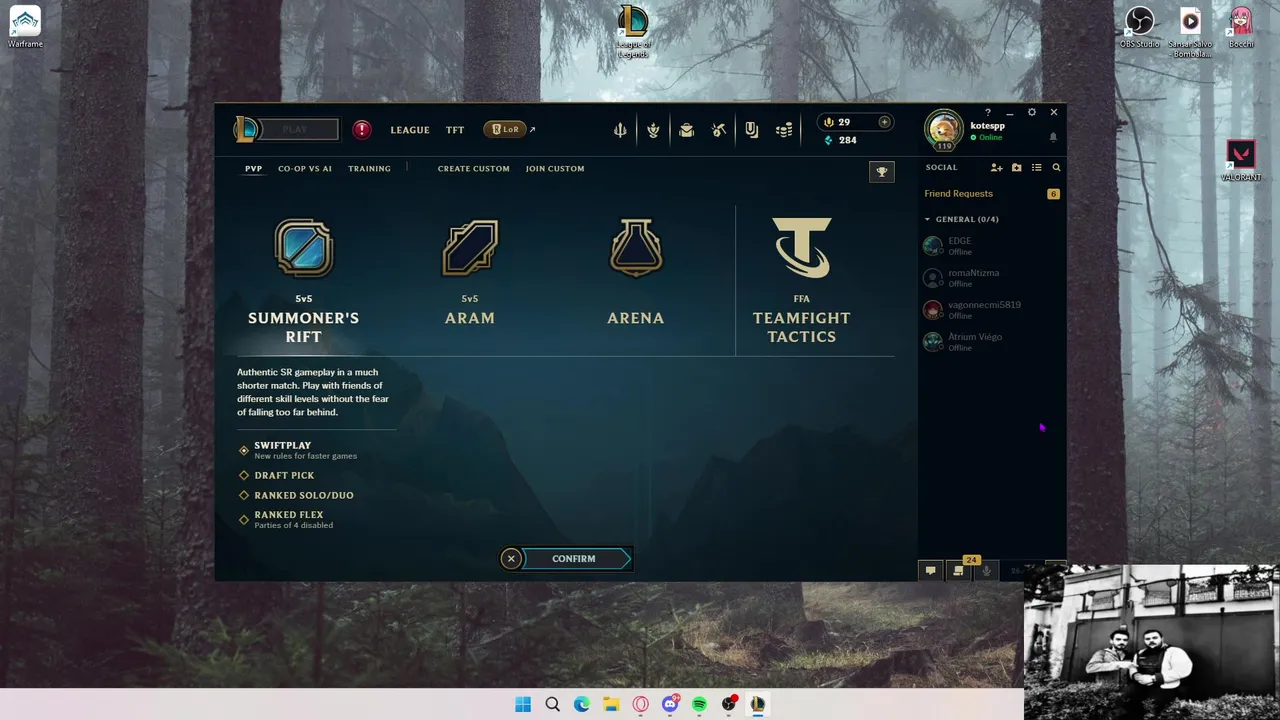Open the Profile cards icon
Viewport: 1280px width, 720px height.
click(752, 130)
